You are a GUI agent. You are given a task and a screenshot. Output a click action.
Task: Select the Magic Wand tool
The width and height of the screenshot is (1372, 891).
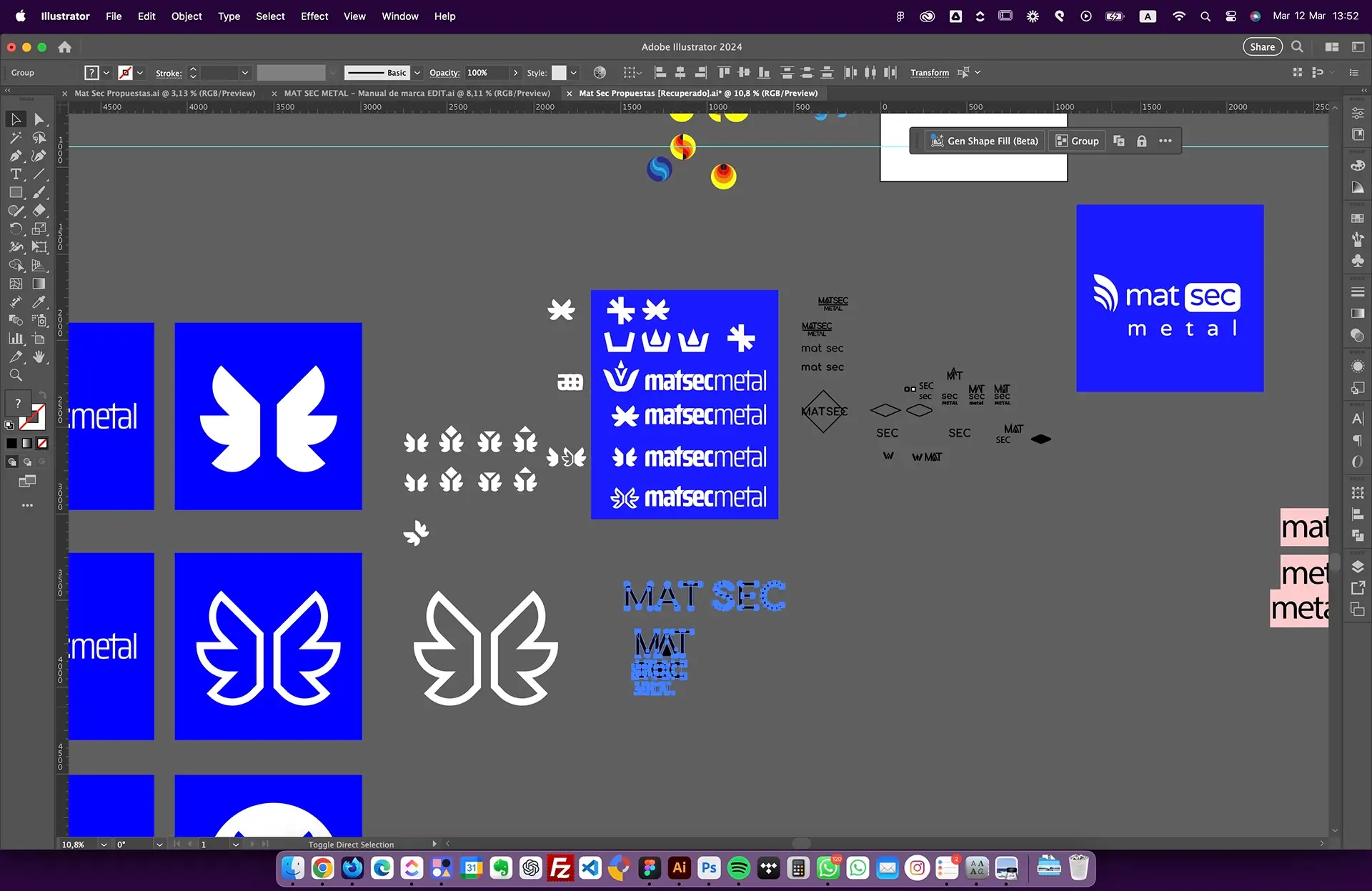point(16,138)
